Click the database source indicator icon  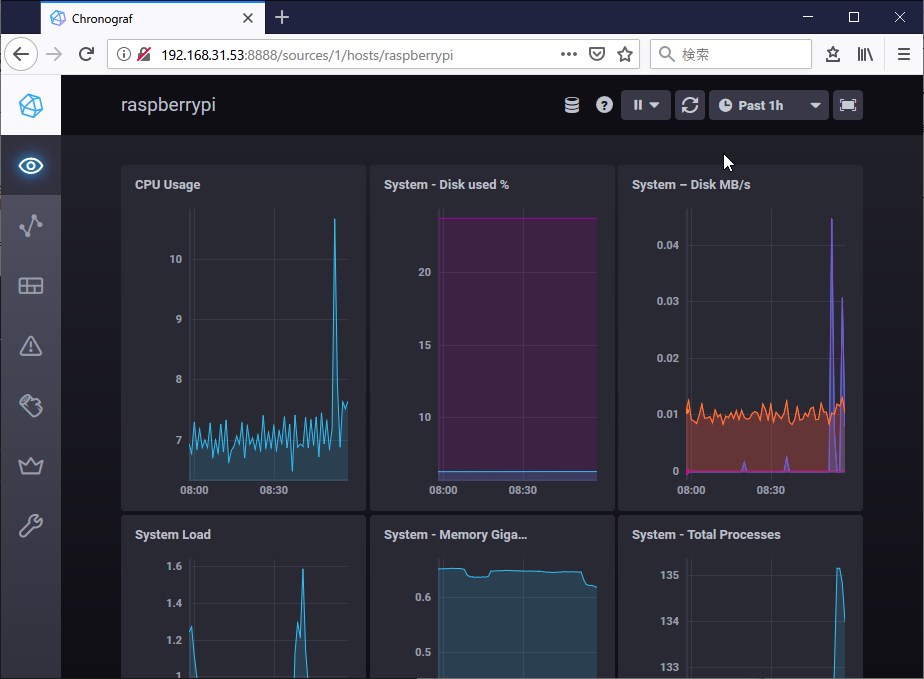coord(572,105)
